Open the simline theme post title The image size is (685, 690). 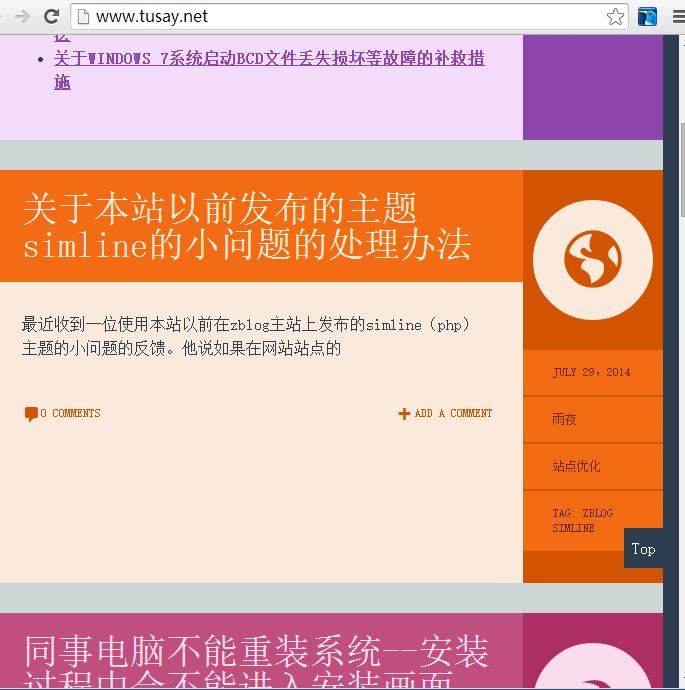tap(246, 226)
